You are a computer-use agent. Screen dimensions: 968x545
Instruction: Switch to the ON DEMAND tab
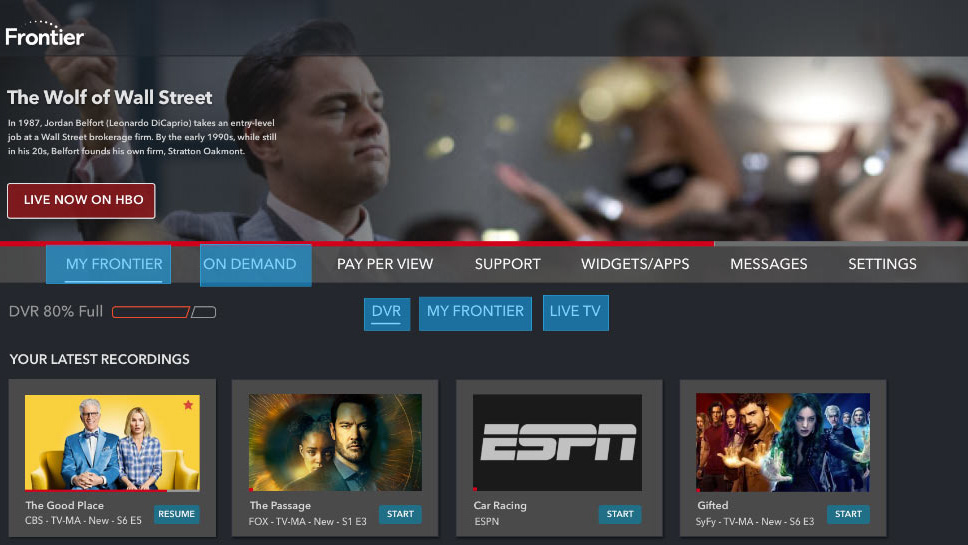pos(256,265)
